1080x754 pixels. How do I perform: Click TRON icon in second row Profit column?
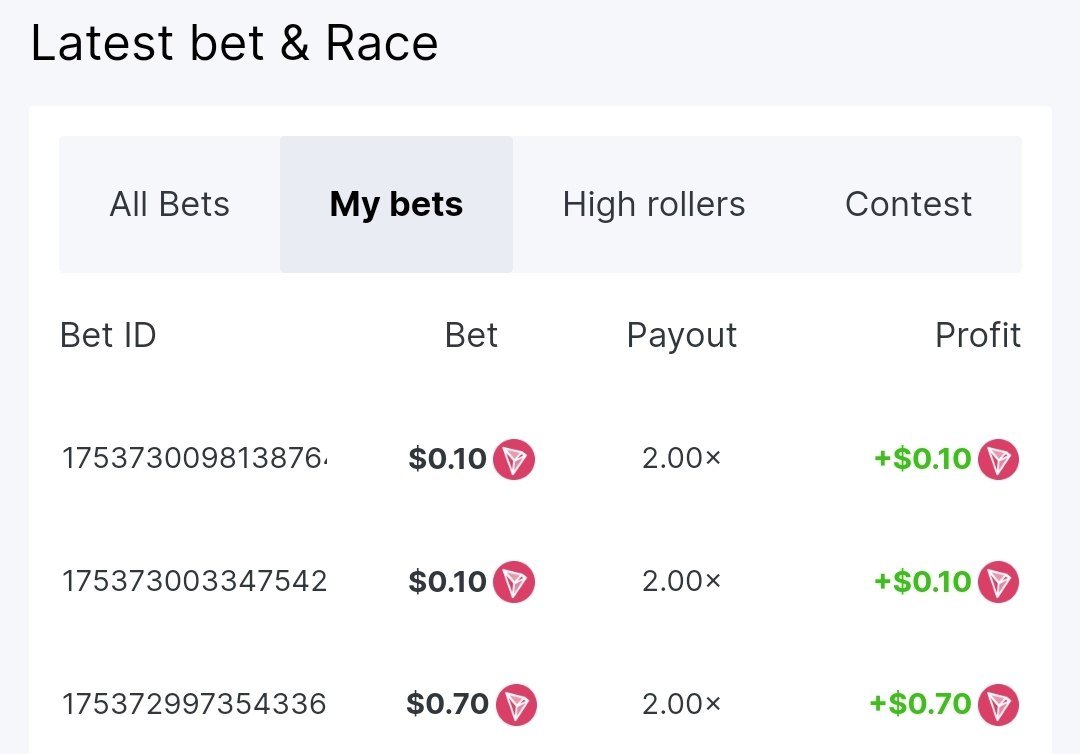pos(998,582)
